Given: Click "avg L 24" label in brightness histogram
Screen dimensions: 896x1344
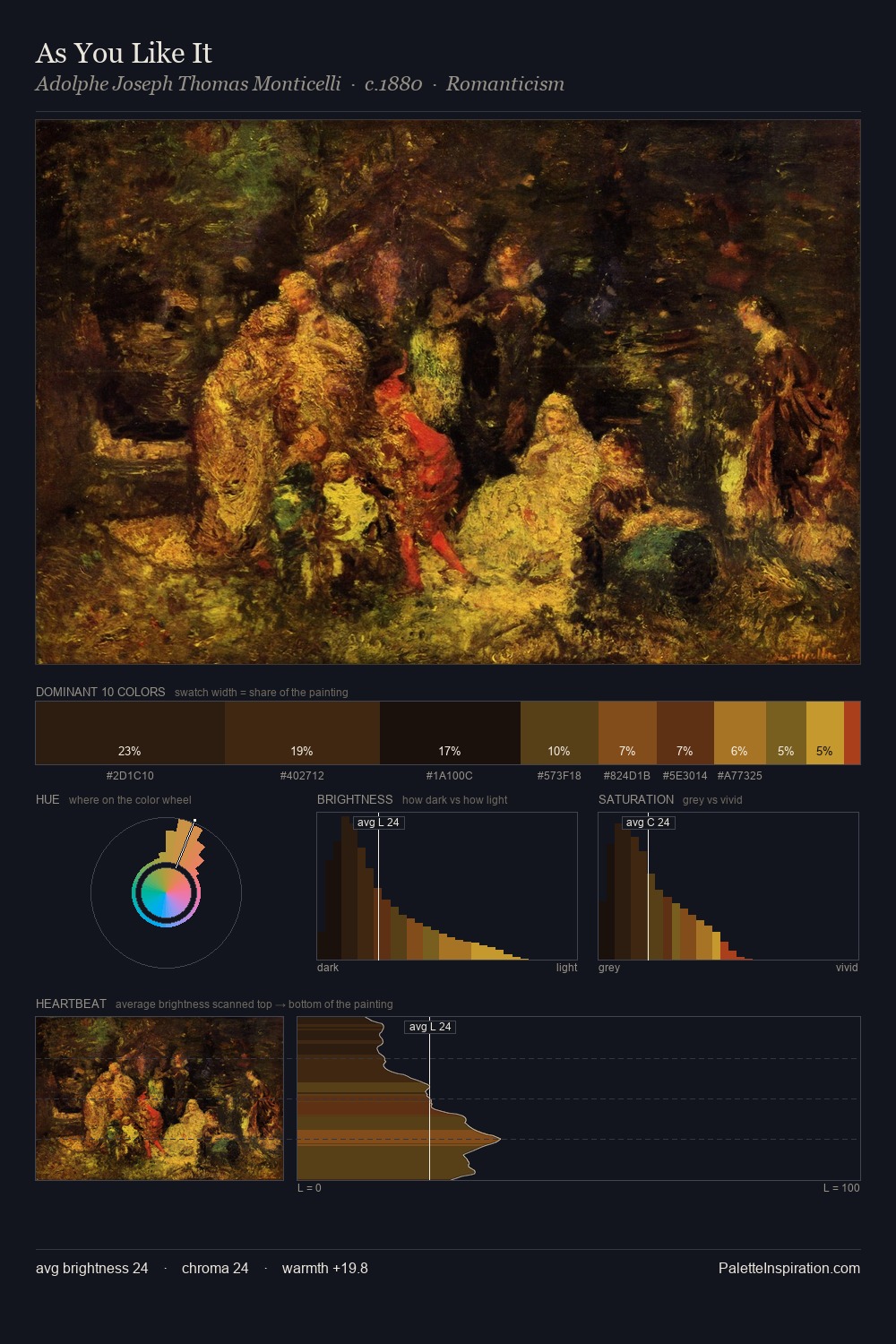Looking at the screenshot, I should pos(378,823).
